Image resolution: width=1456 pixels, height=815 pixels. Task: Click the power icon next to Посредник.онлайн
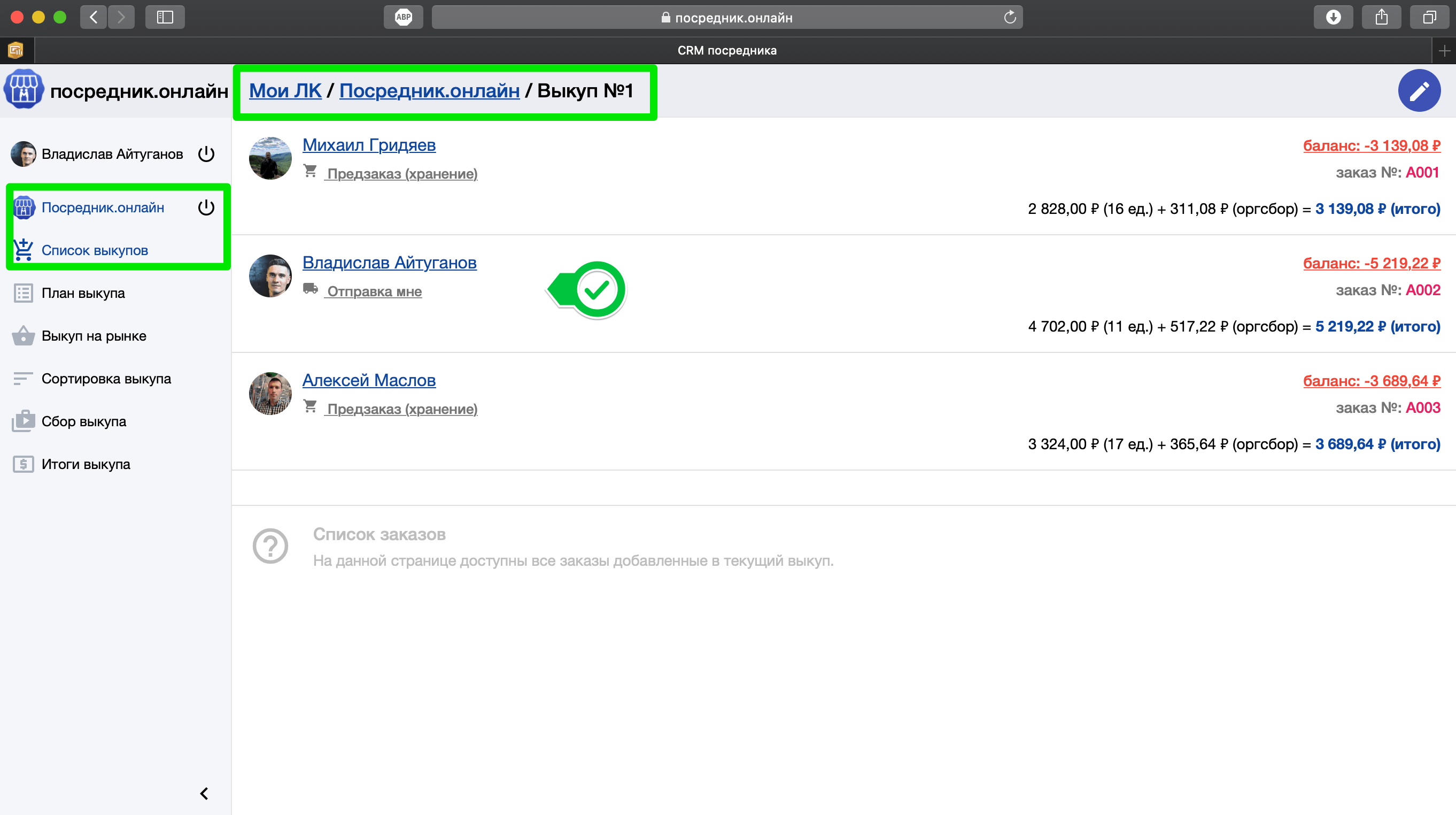click(206, 207)
